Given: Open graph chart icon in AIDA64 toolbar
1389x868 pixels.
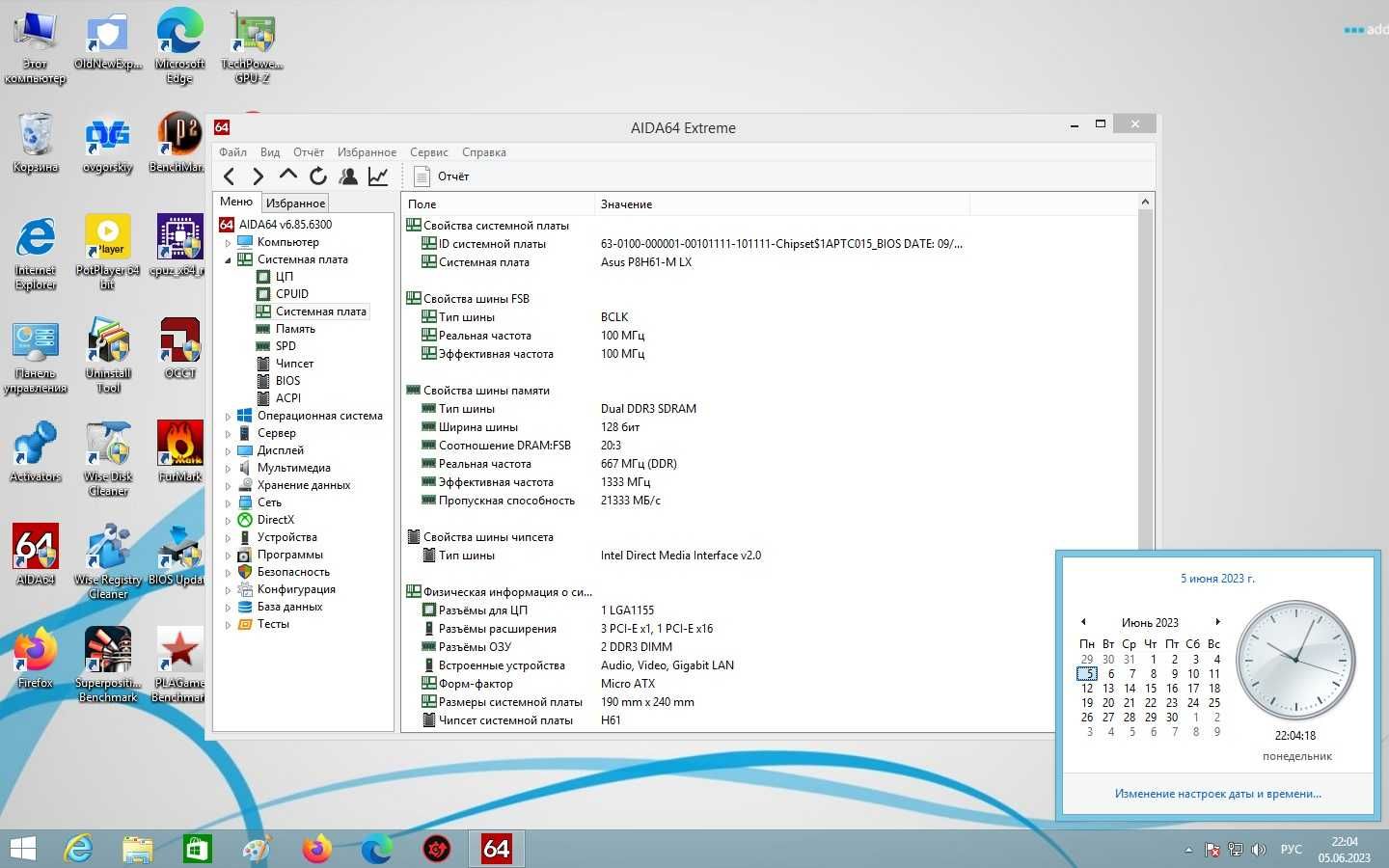Looking at the screenshot, I should click(378, 176).
